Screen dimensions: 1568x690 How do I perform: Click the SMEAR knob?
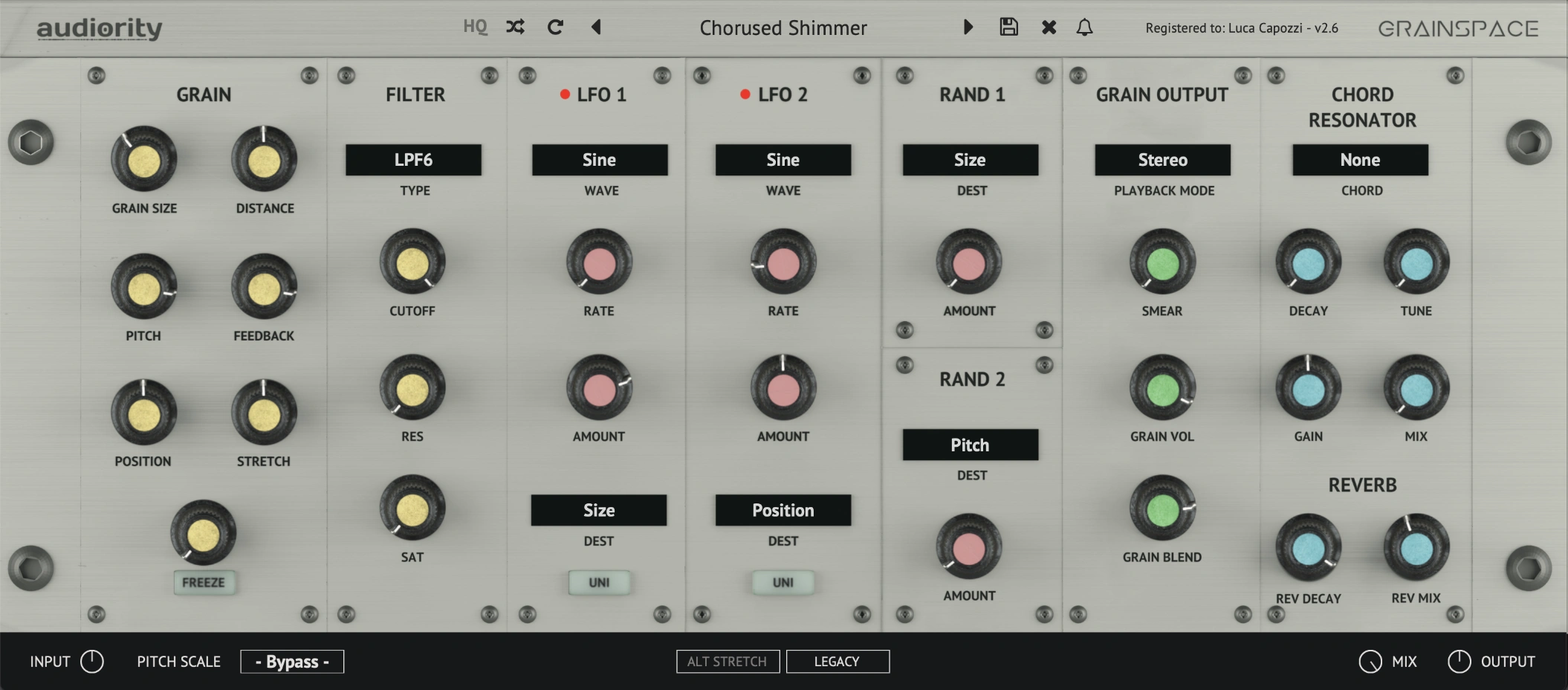[1162, 262]
